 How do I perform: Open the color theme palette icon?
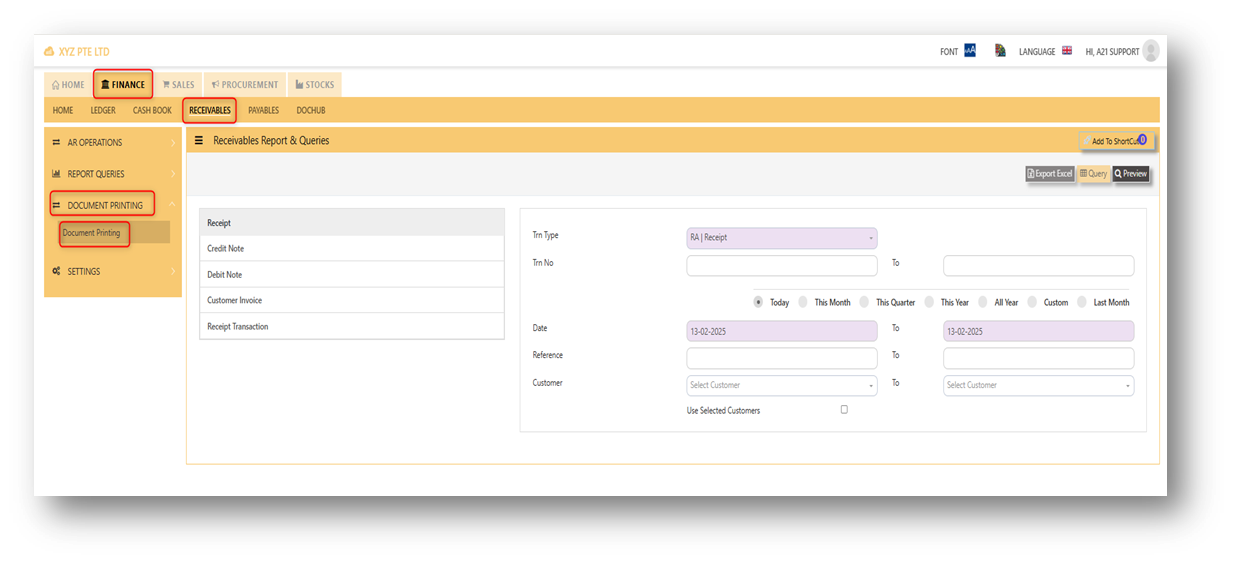tap(1000, 51)
